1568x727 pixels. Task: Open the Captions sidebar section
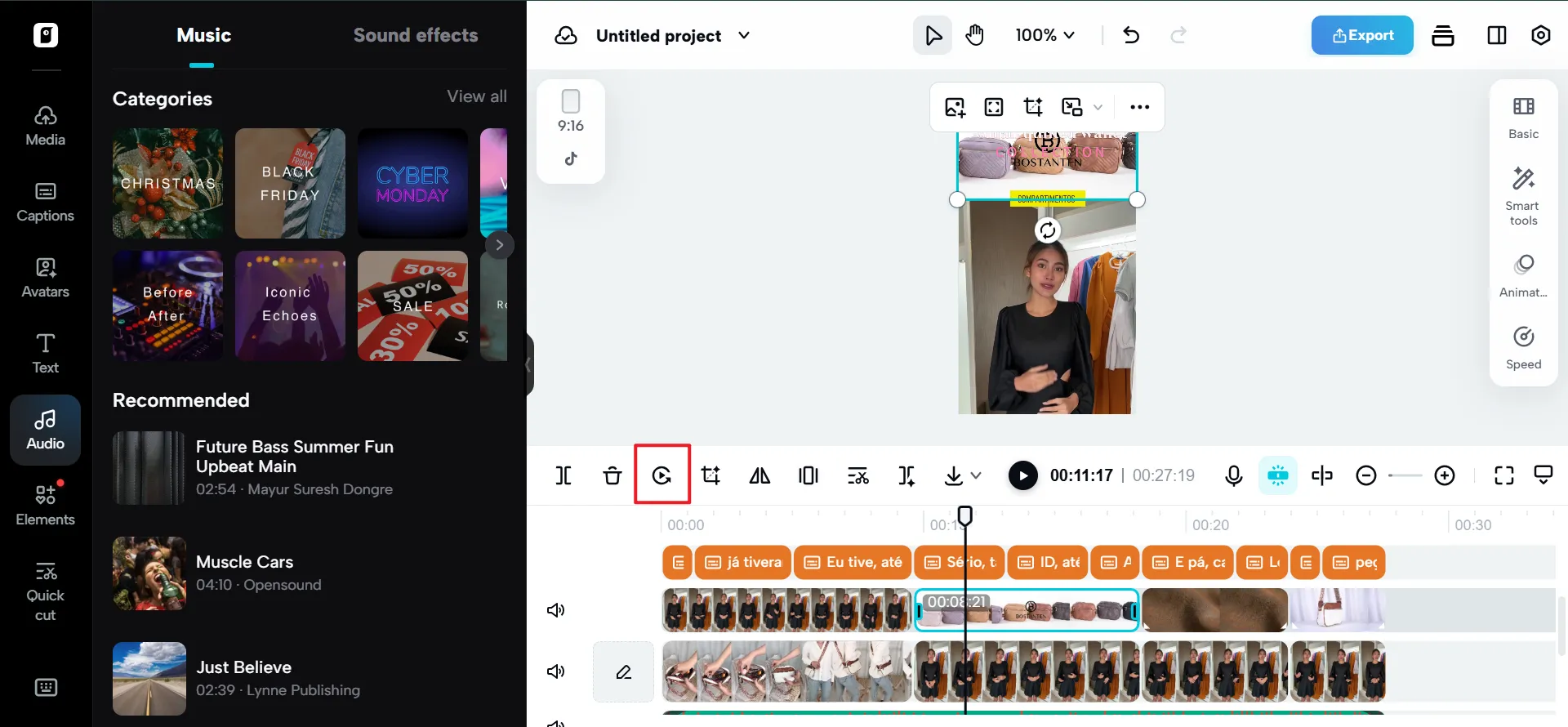pyautogui.click(x=46, y=202)
